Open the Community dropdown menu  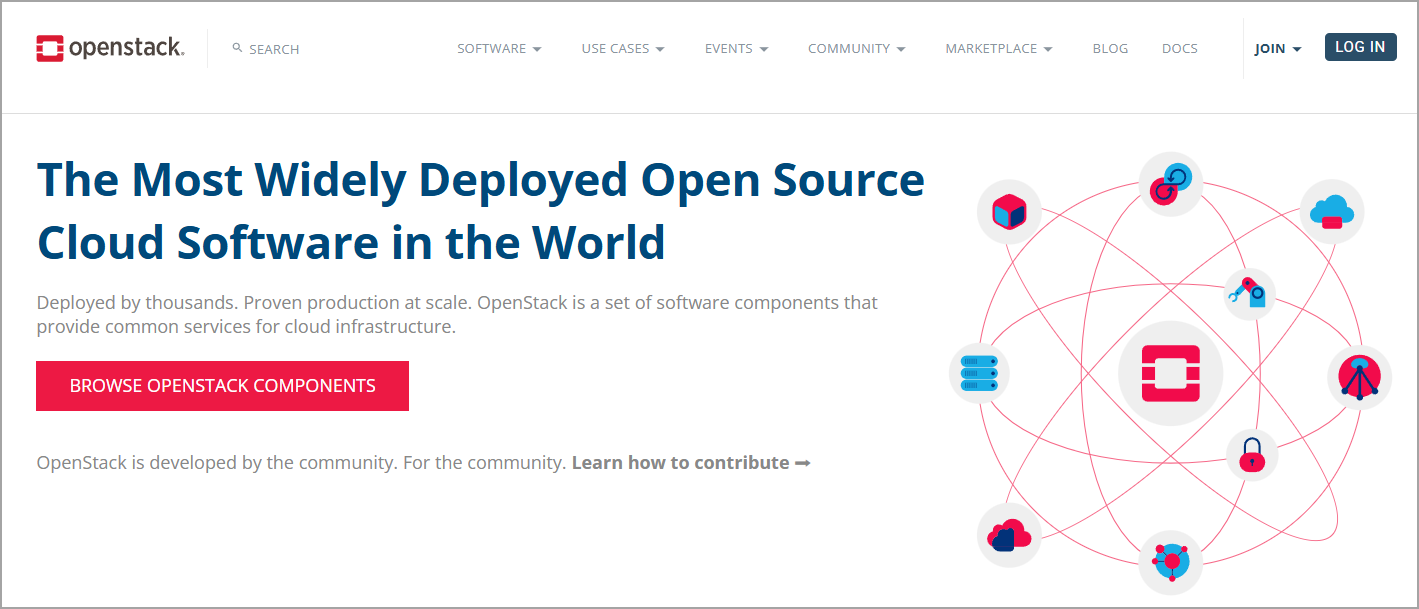coord(857,49)
